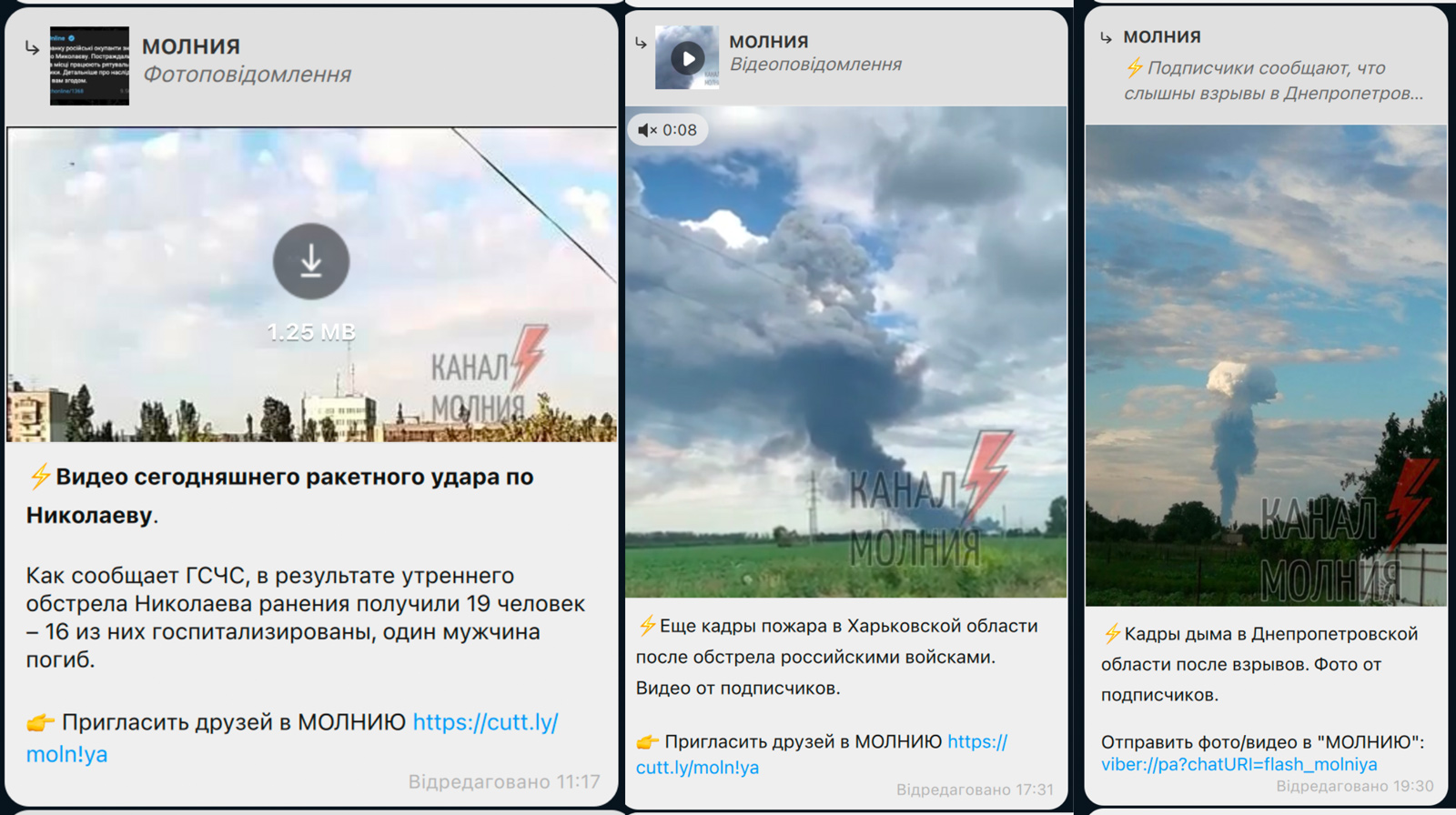This screenshot has height=815, width=1456.
Task: Open the Kharkov fire video
Action: click(x=846, y=352)
